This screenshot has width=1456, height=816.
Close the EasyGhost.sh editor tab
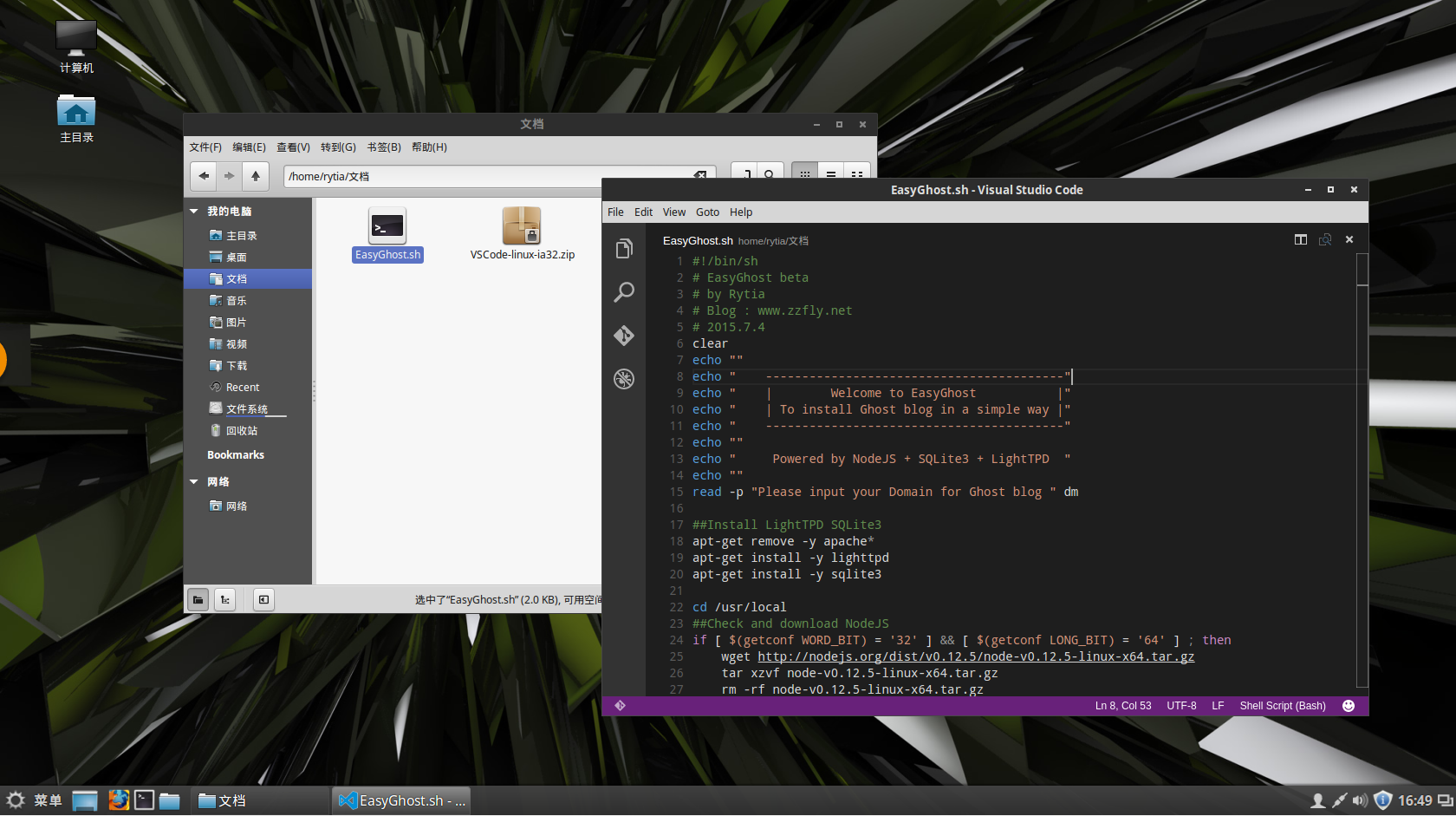tap(1349, 239)
